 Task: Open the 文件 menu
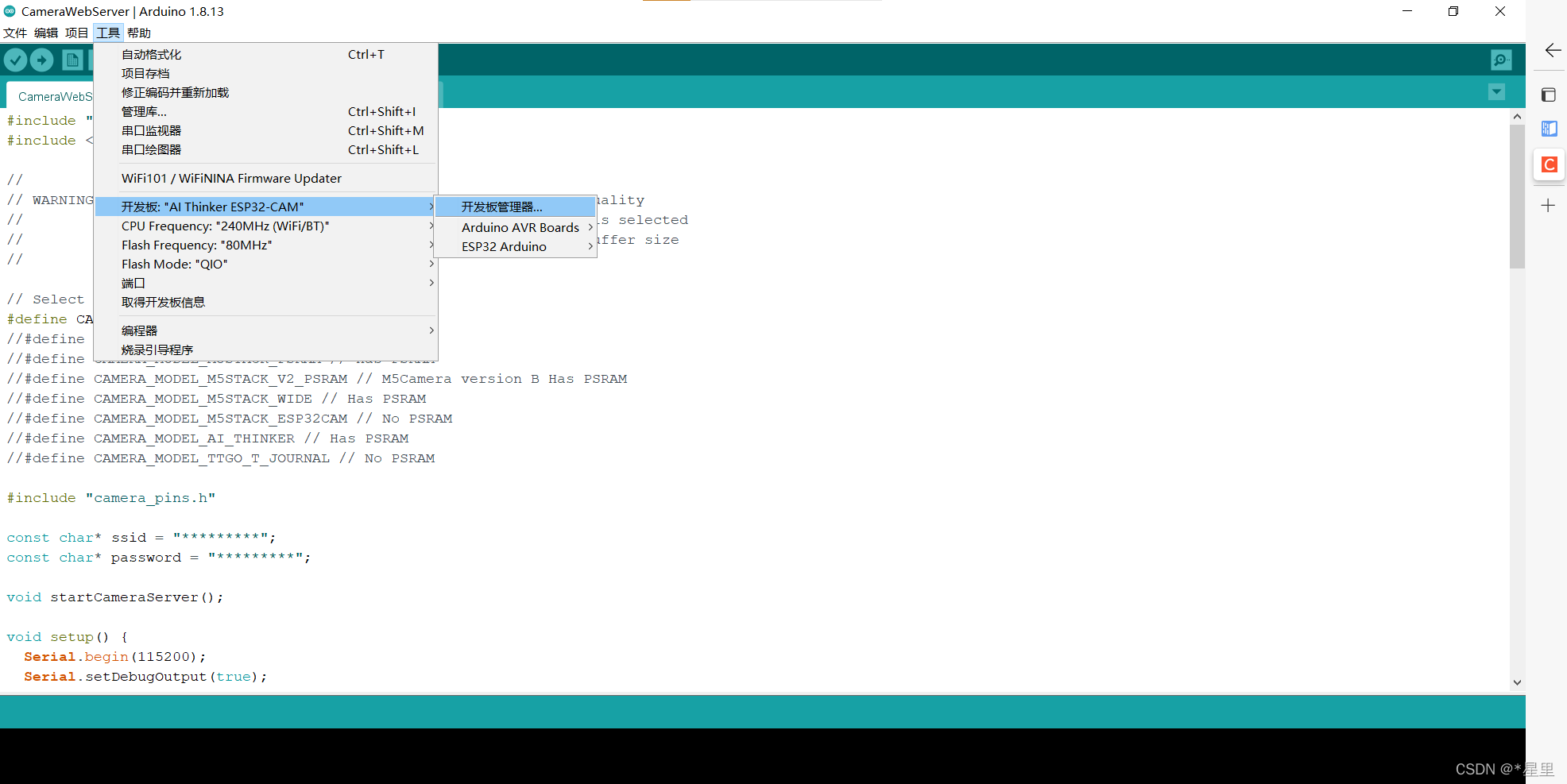[15, 33]
